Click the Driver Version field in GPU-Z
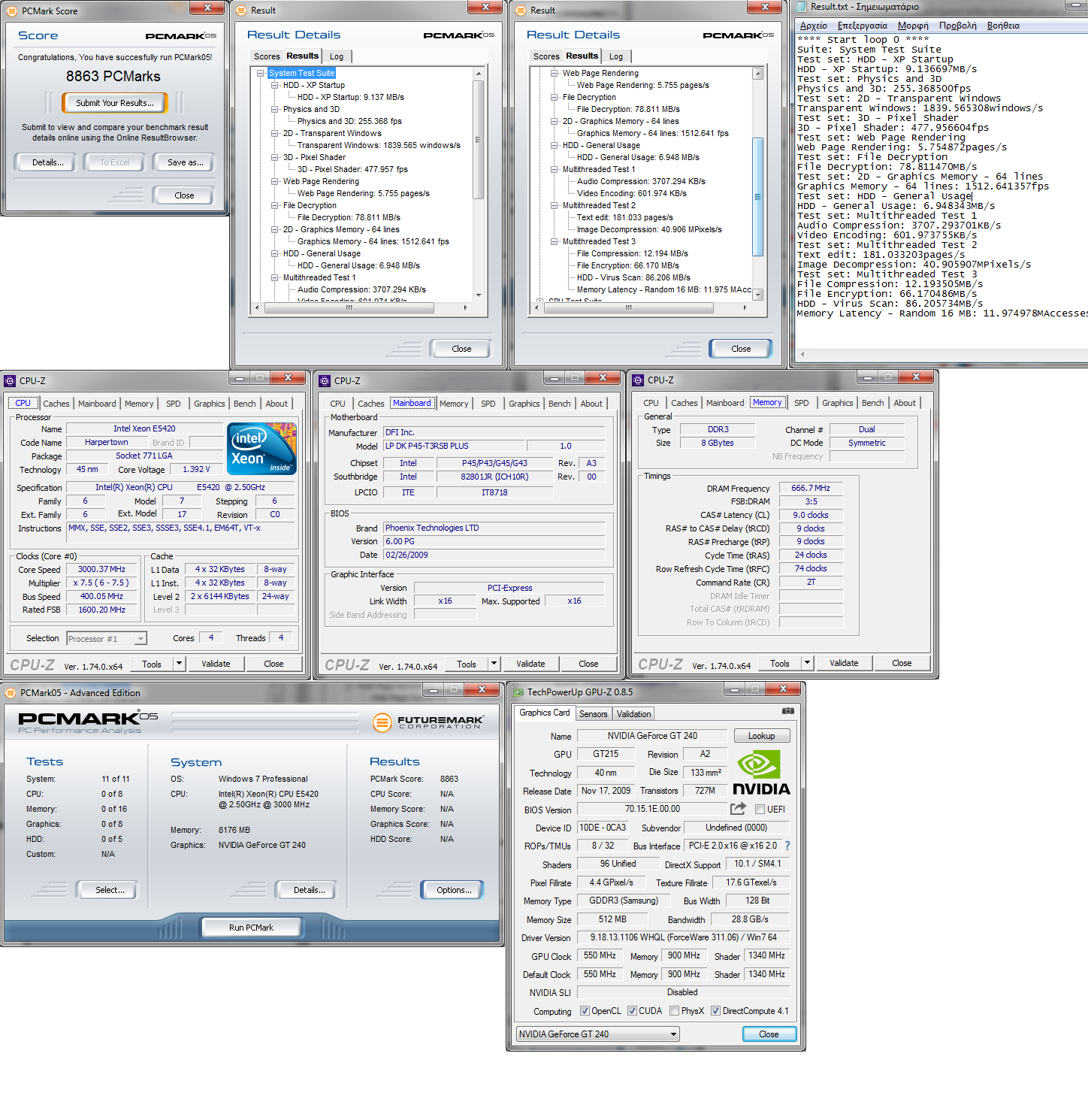 tap(683, 937)
